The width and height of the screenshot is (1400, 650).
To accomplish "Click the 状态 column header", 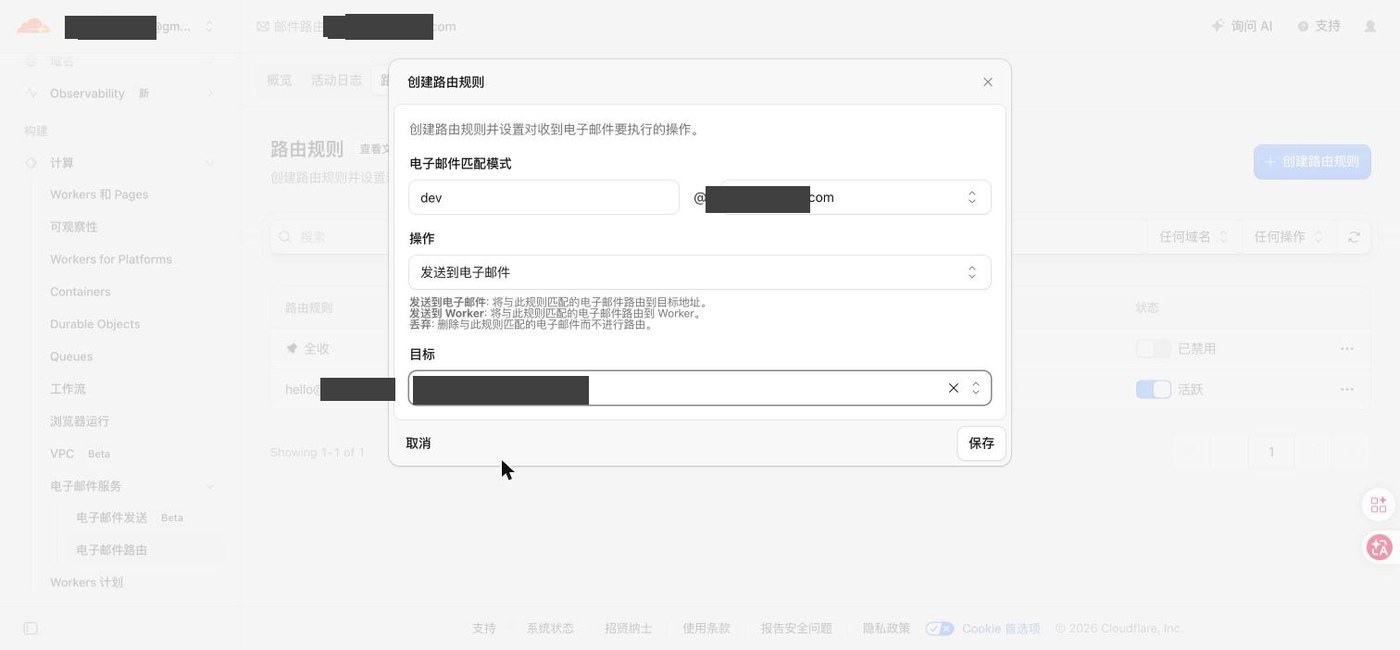I will click(x=1147, y=308).
